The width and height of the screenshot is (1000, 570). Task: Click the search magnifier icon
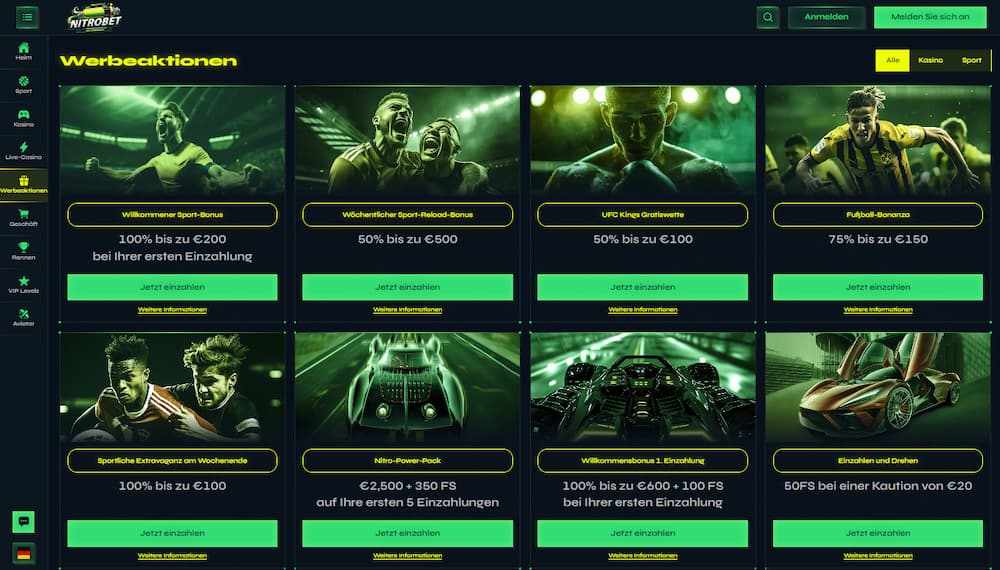768,17
